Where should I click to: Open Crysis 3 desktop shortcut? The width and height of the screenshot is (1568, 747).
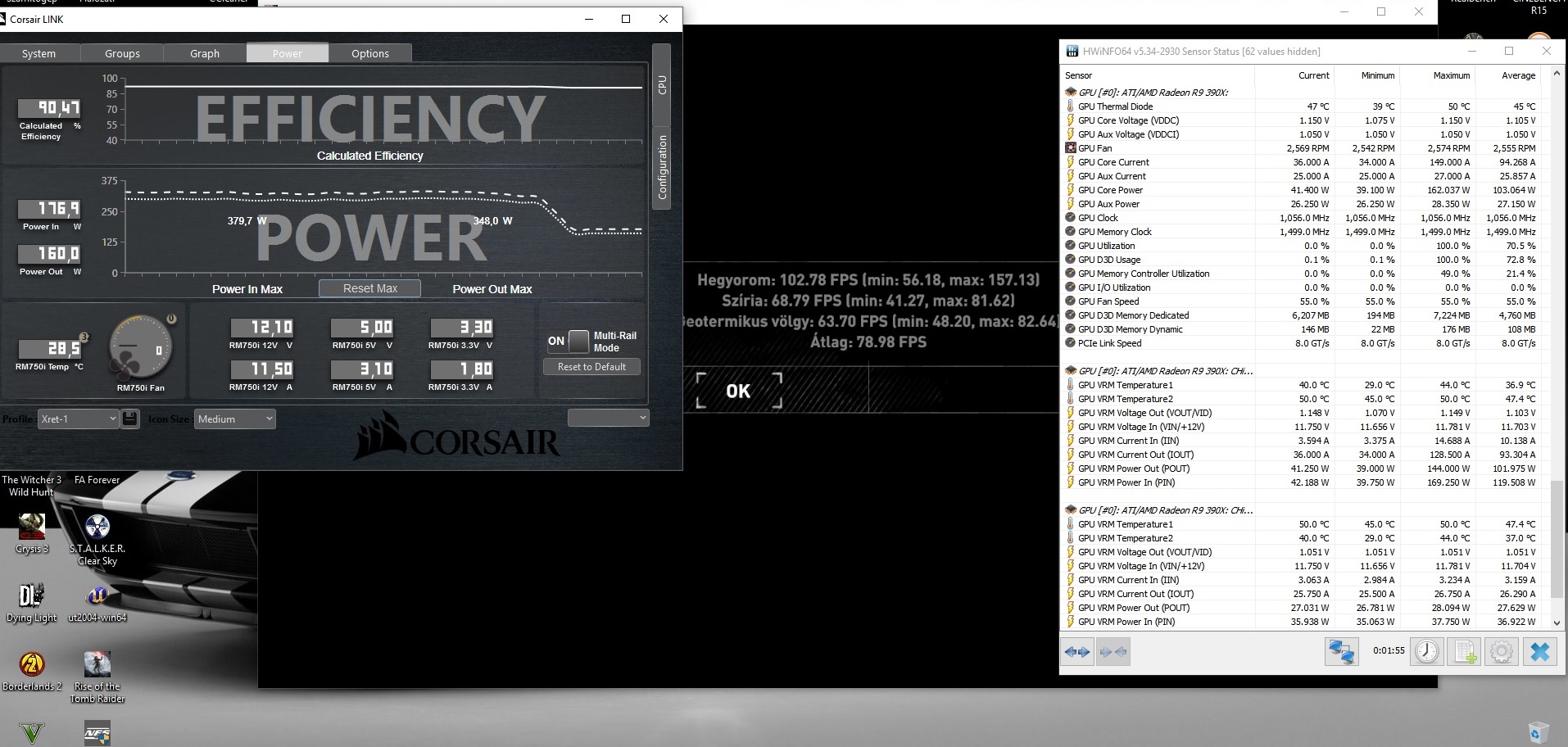(x=31, y=534)
